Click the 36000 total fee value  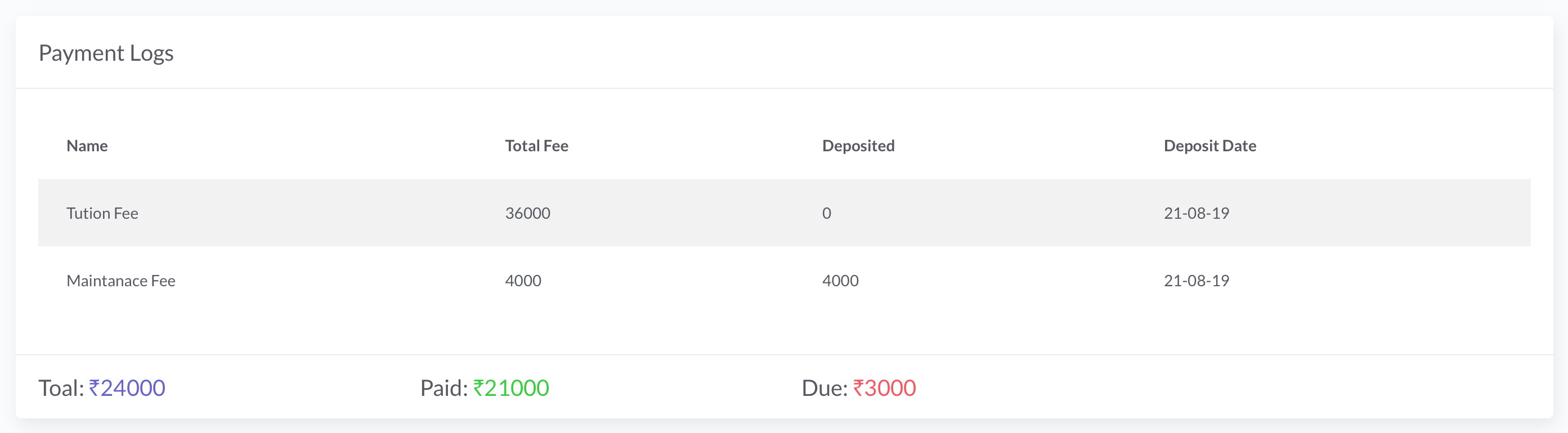point(527,214)
